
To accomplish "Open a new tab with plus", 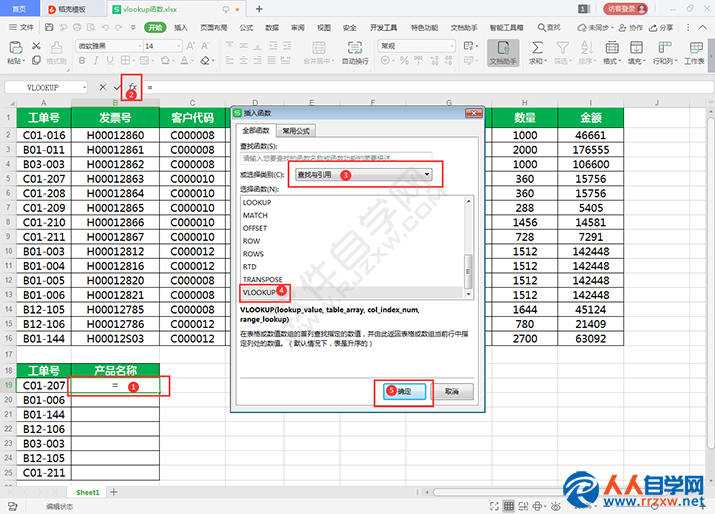I will point(259,9).
